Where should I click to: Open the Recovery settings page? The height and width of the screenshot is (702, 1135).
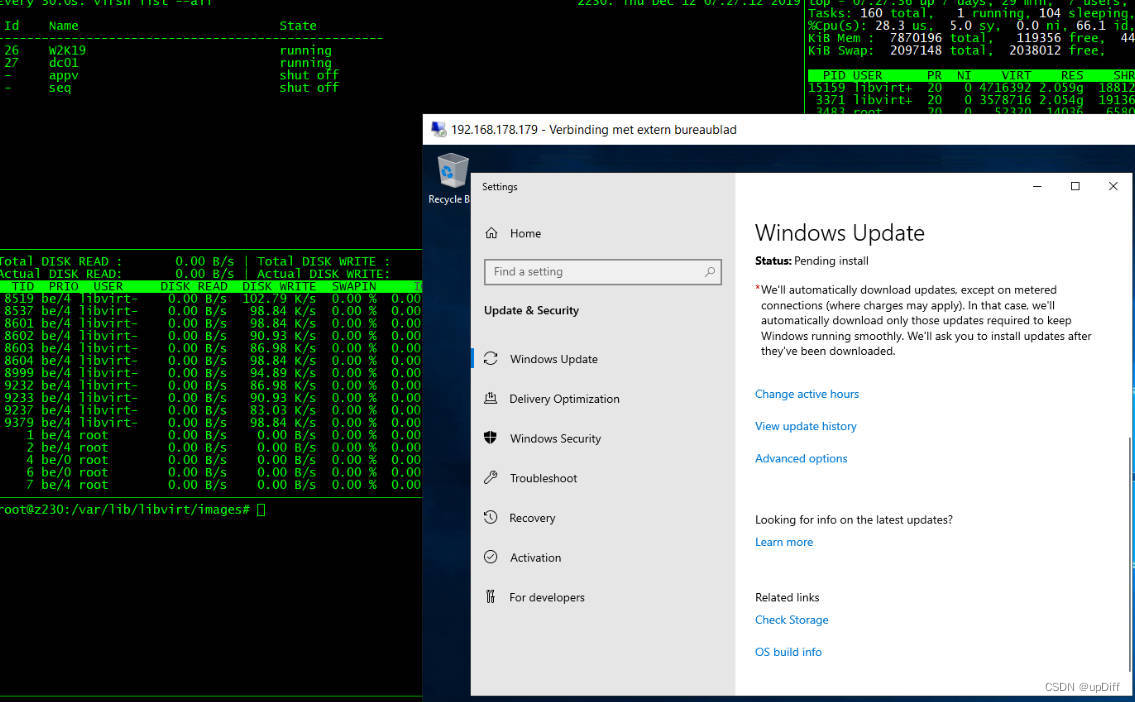click(x=603, y=518)
